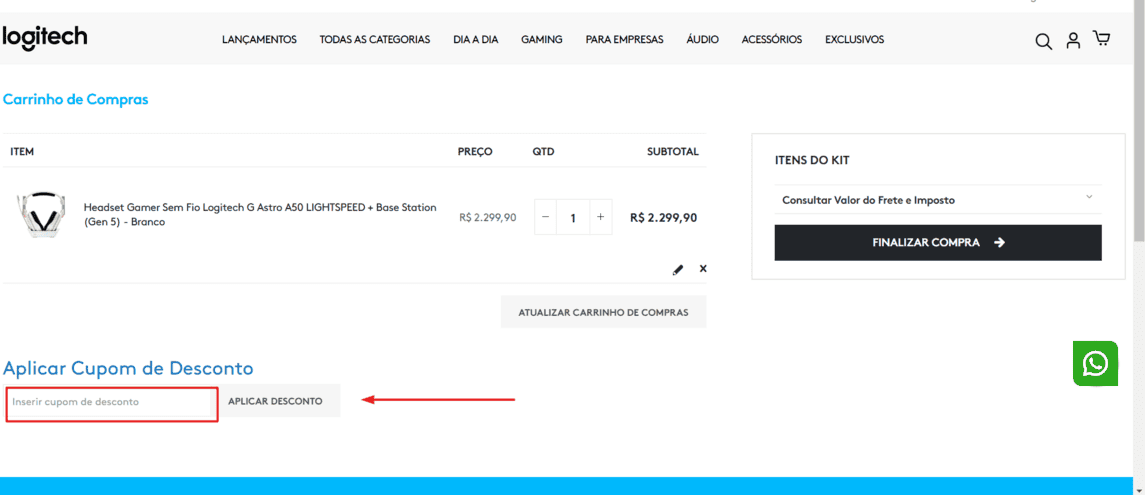Open the shopping cart icon
Viewport: 1145px width, 495px height.
(1101, 38)
